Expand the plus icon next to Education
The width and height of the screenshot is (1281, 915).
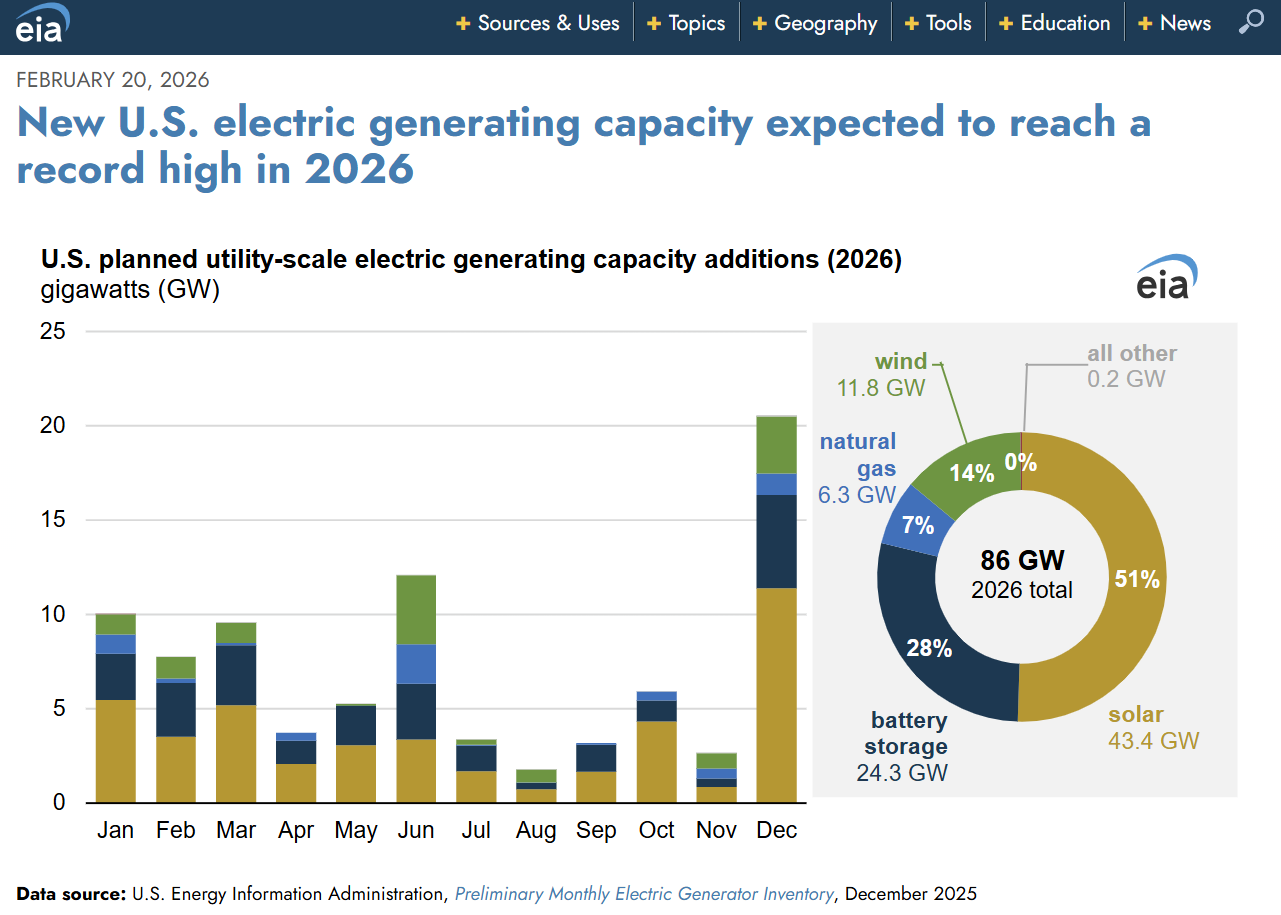[1005, 23]
